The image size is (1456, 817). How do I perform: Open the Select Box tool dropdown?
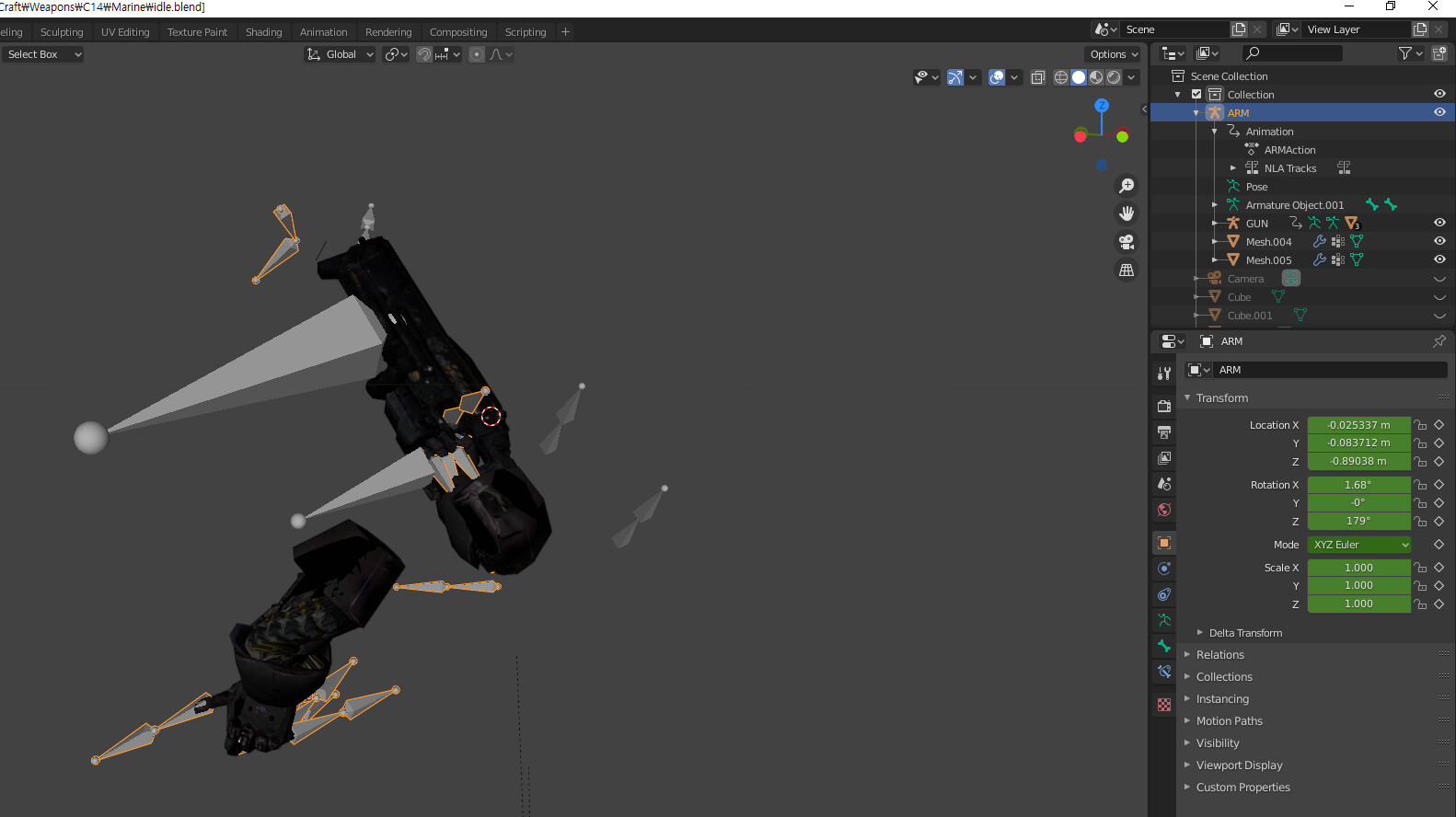[x=42, y=54]
